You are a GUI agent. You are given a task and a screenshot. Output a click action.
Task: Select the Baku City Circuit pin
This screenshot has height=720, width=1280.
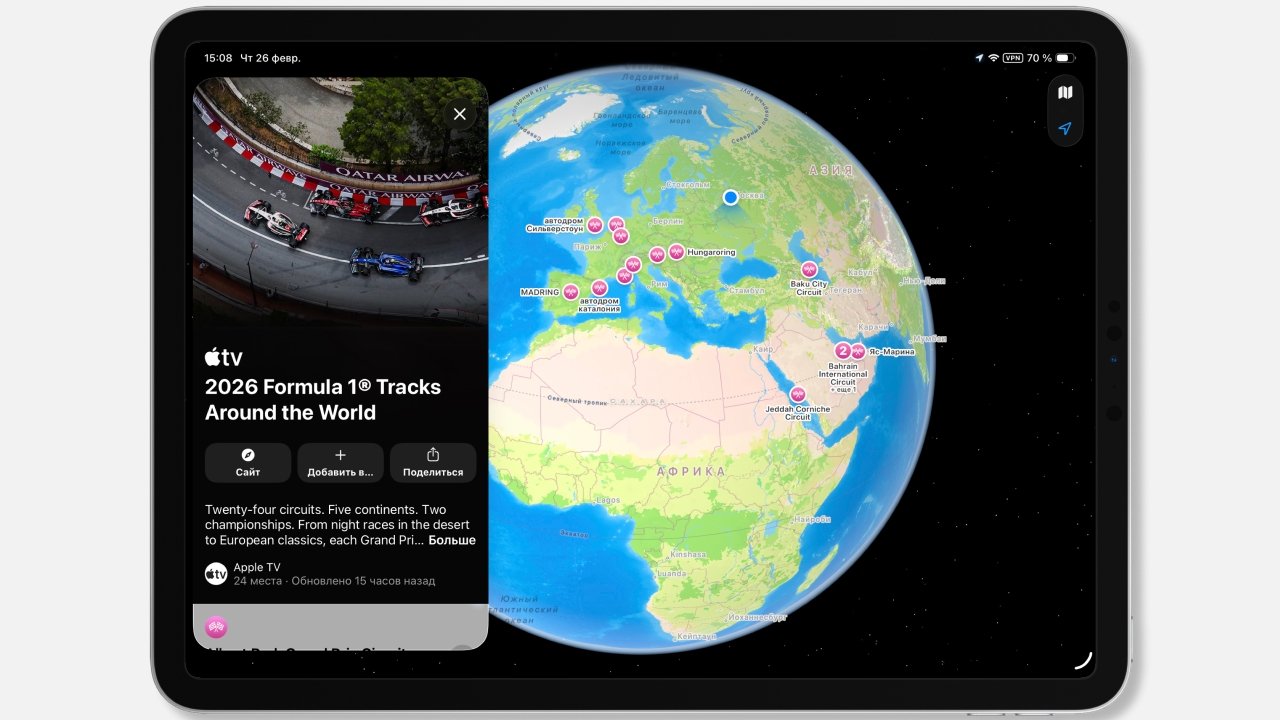[809, 270]
